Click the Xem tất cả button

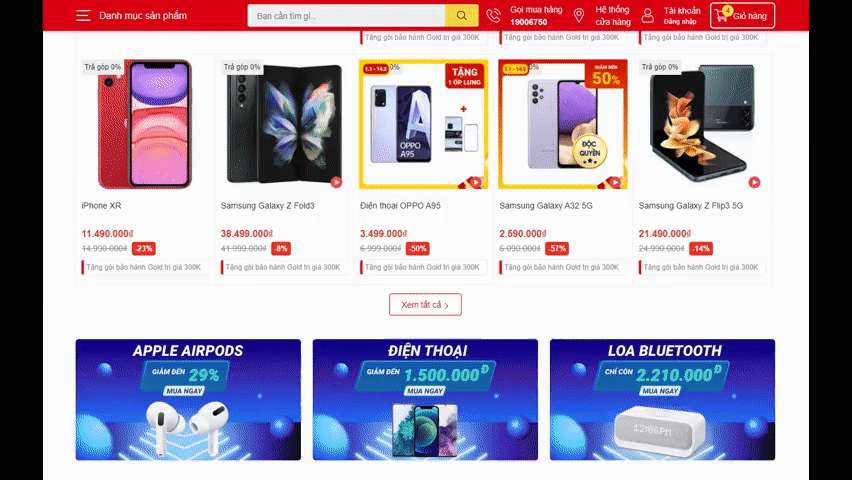point(425,305)
